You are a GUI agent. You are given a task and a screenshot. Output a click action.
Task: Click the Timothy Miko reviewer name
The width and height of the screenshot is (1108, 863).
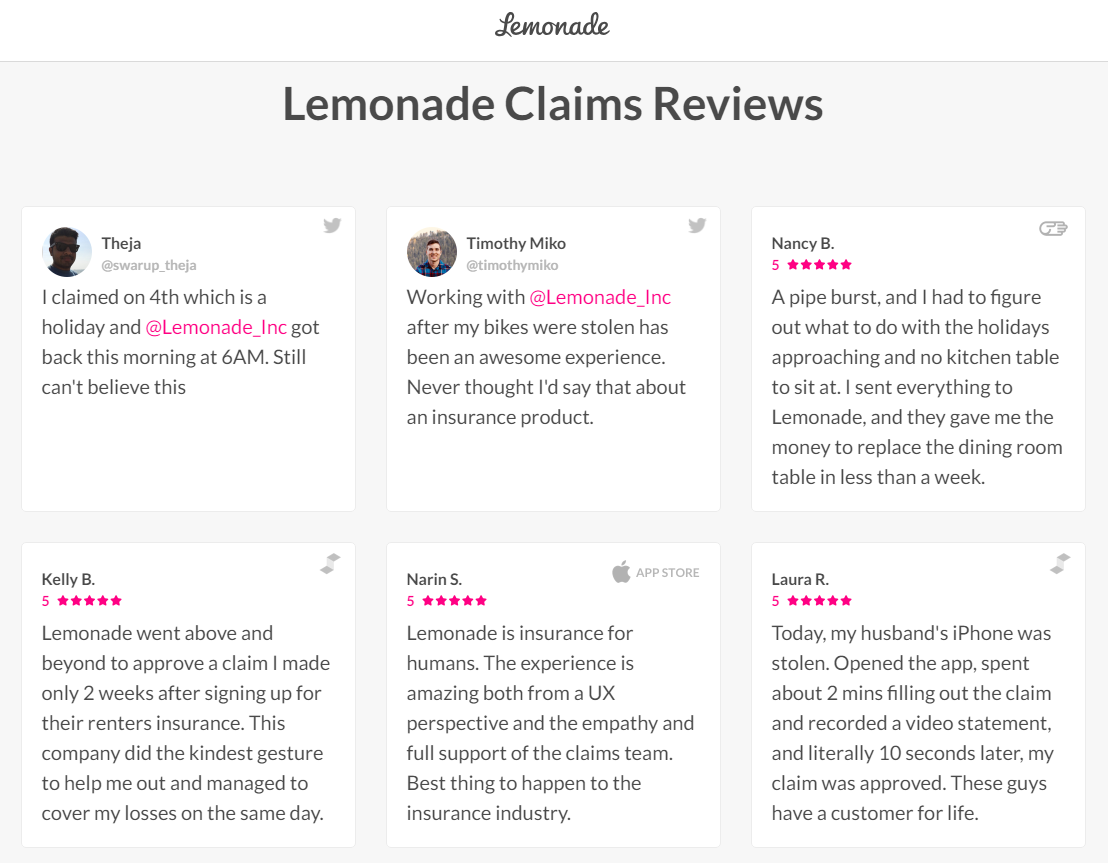516,243
